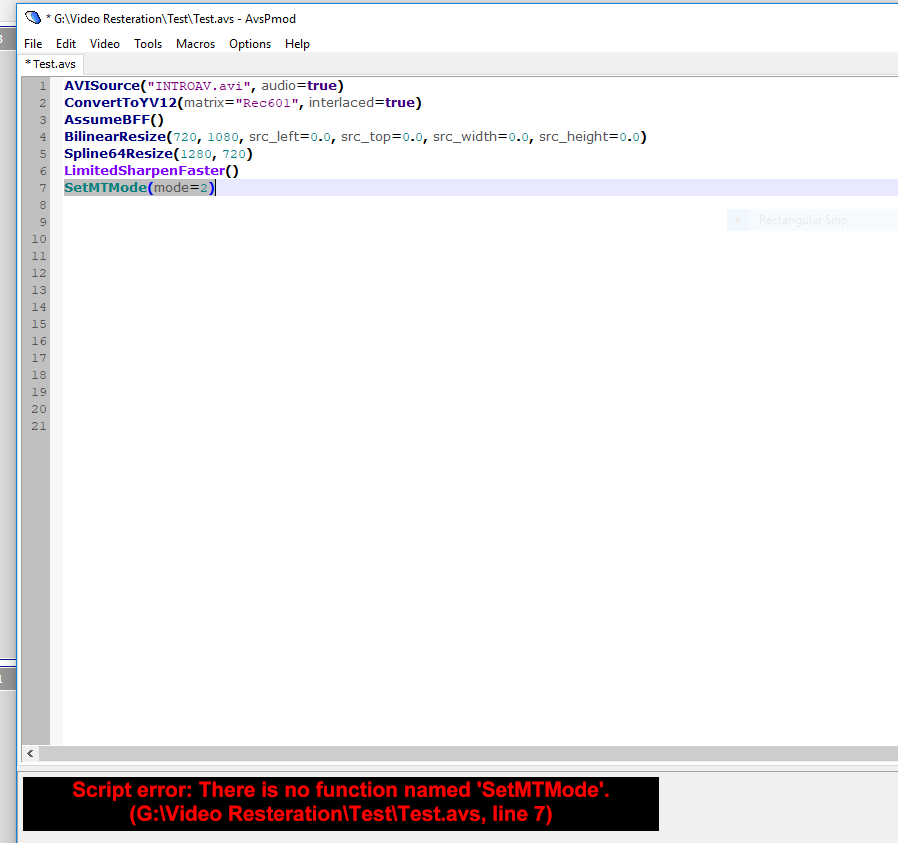The height and width of the screenshot is (843, 898).
Task: Click line number 21 in the gutter
Action: 38,426
